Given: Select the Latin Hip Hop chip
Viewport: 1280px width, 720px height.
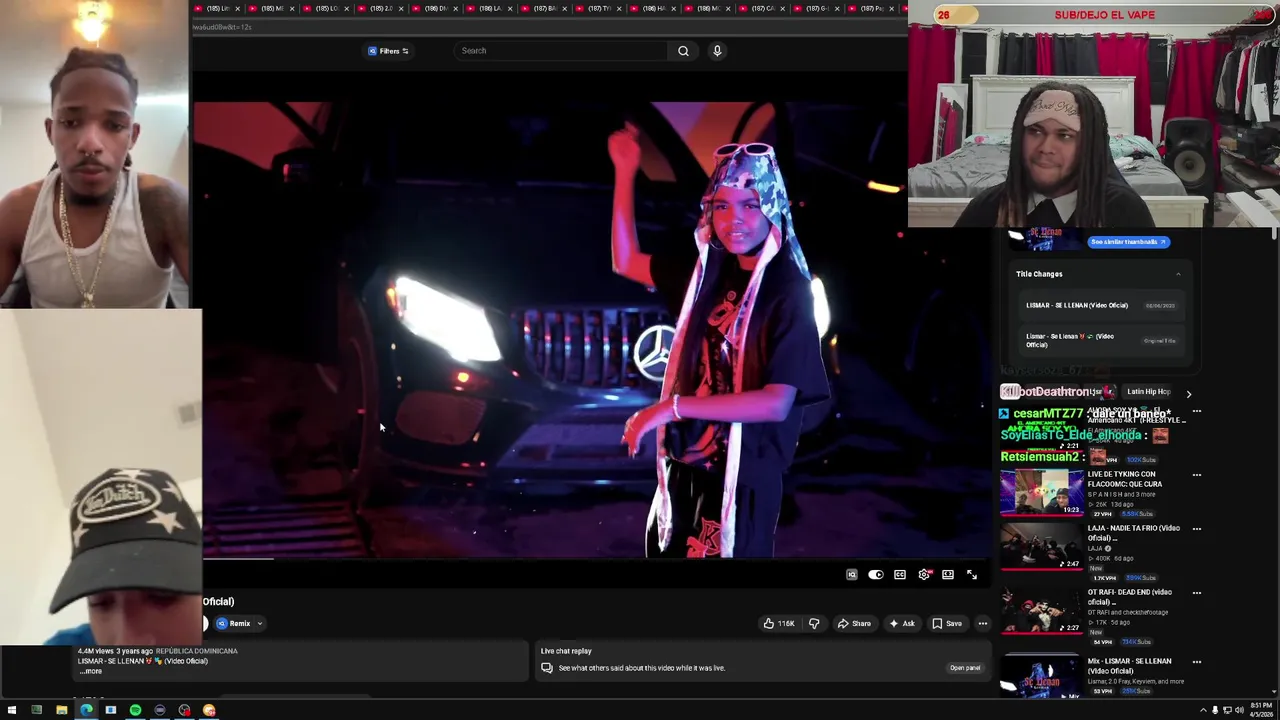Looking at the screenshot, I should [1148, 392].
